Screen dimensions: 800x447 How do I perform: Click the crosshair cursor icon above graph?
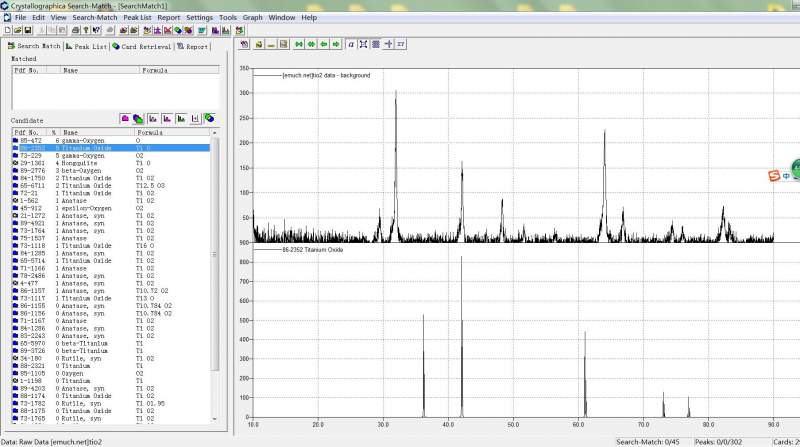388,45
